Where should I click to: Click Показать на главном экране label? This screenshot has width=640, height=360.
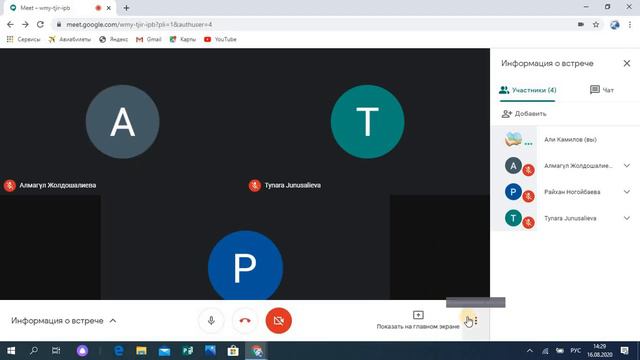point(418,327)
